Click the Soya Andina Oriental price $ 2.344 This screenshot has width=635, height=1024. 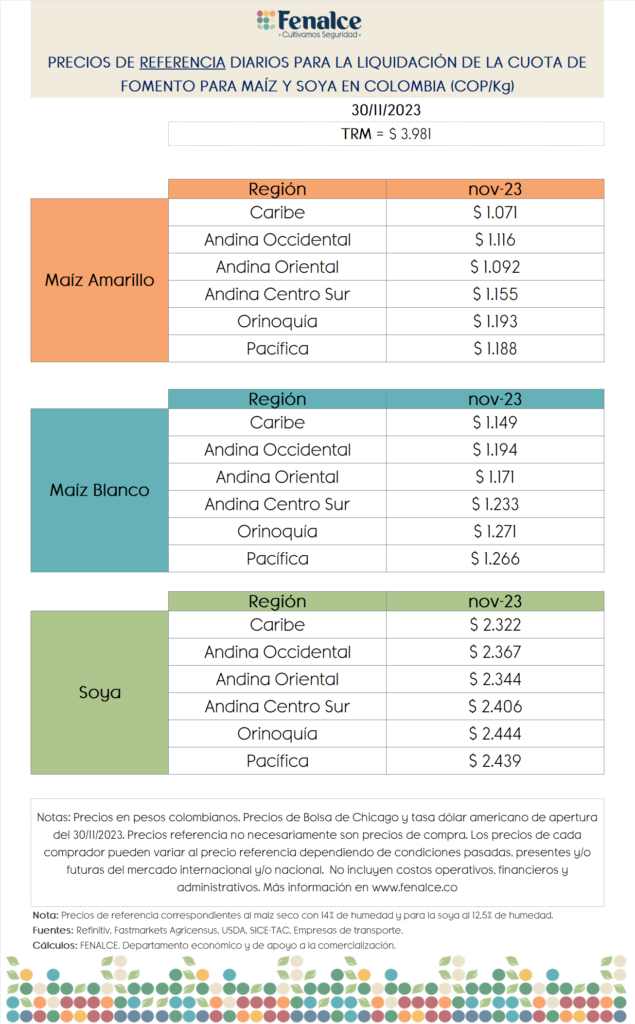coord(495,679)
